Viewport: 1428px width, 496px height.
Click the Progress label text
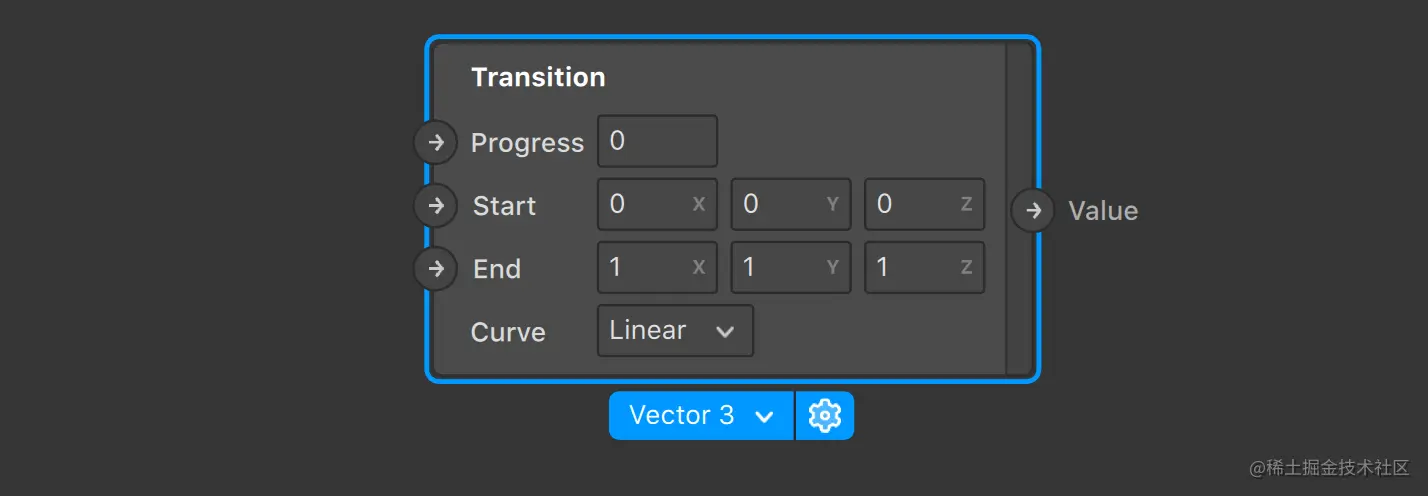(x=527, y=143)
